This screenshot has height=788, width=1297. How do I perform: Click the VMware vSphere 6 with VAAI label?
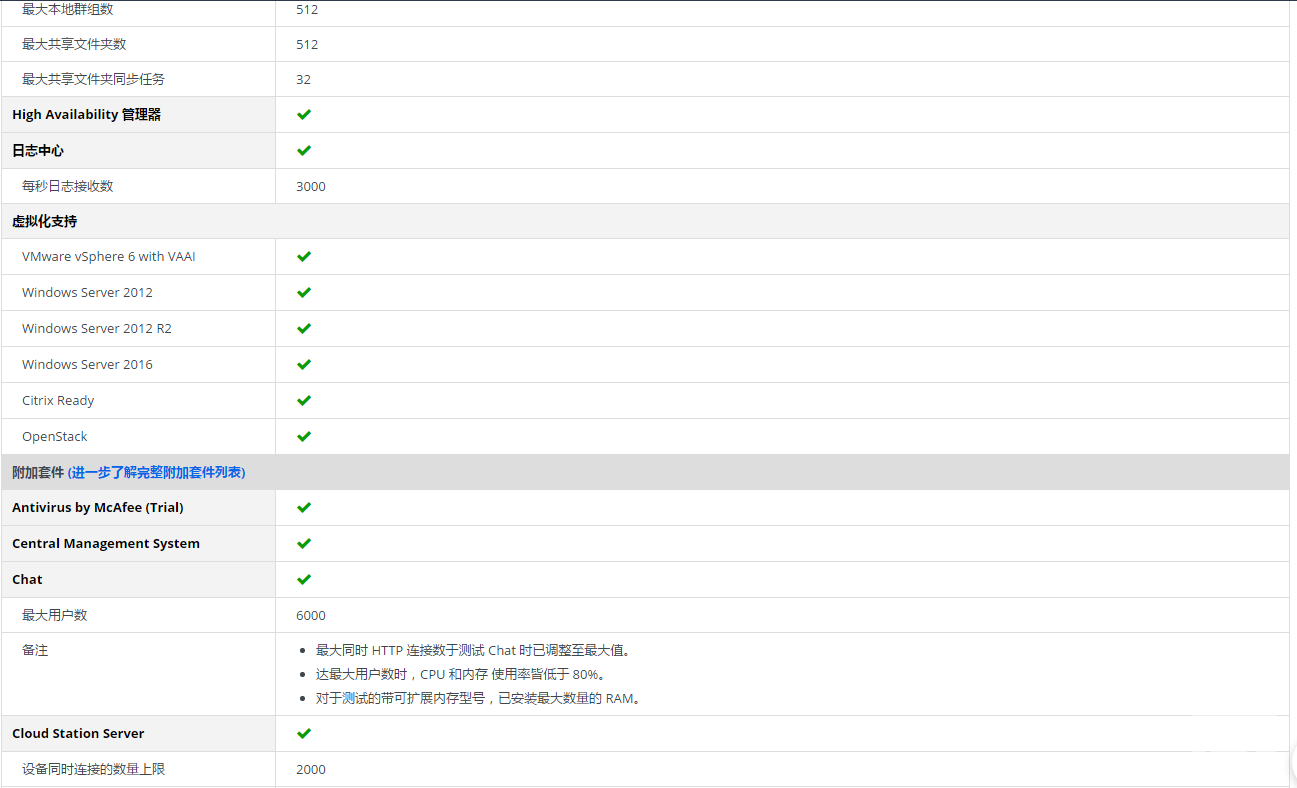click(x=109, y=256)
